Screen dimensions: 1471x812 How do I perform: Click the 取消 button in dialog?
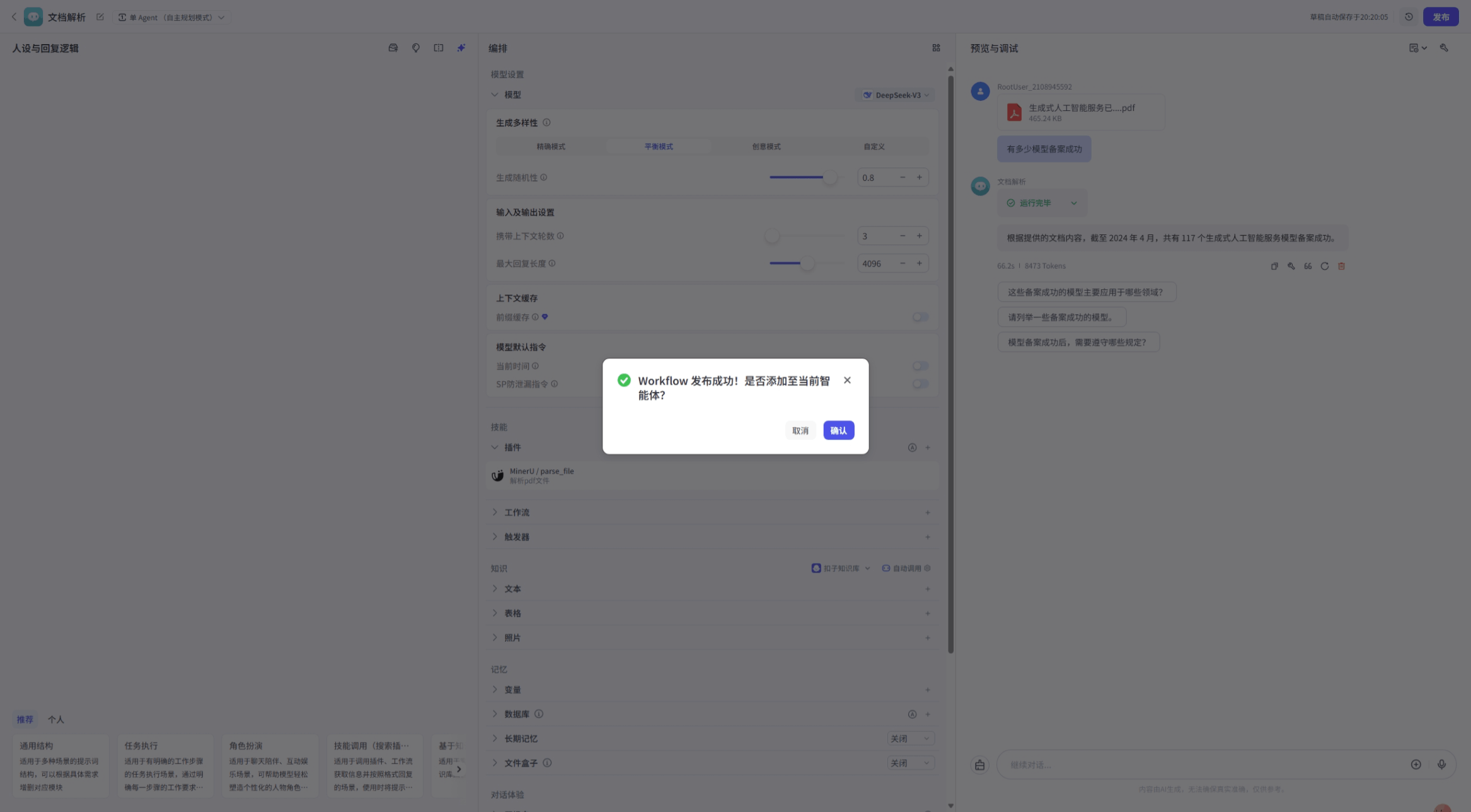pos(800,430)
